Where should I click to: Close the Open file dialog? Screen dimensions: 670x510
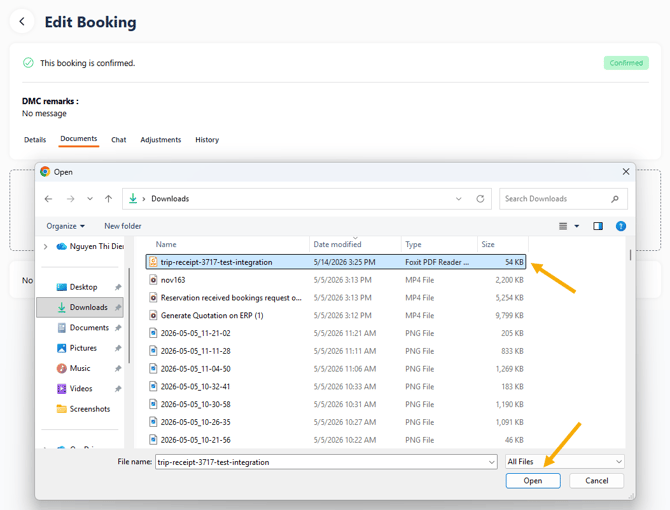(x=626, y=172)
